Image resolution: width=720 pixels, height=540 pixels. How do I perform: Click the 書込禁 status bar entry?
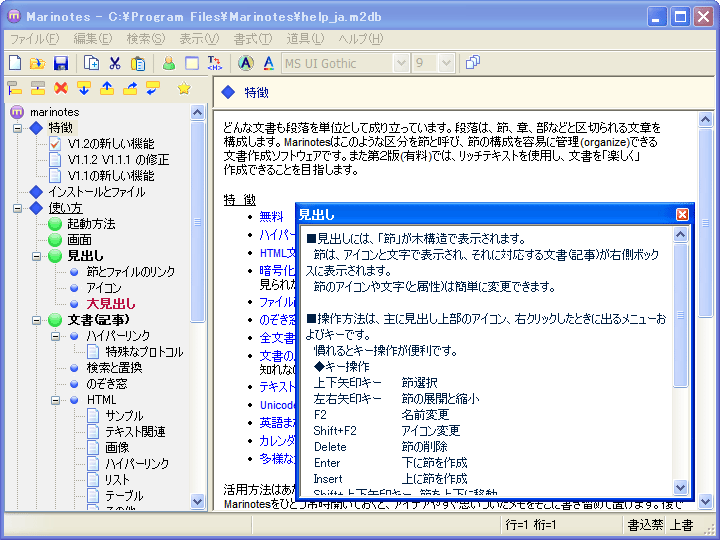coord(645,525)
